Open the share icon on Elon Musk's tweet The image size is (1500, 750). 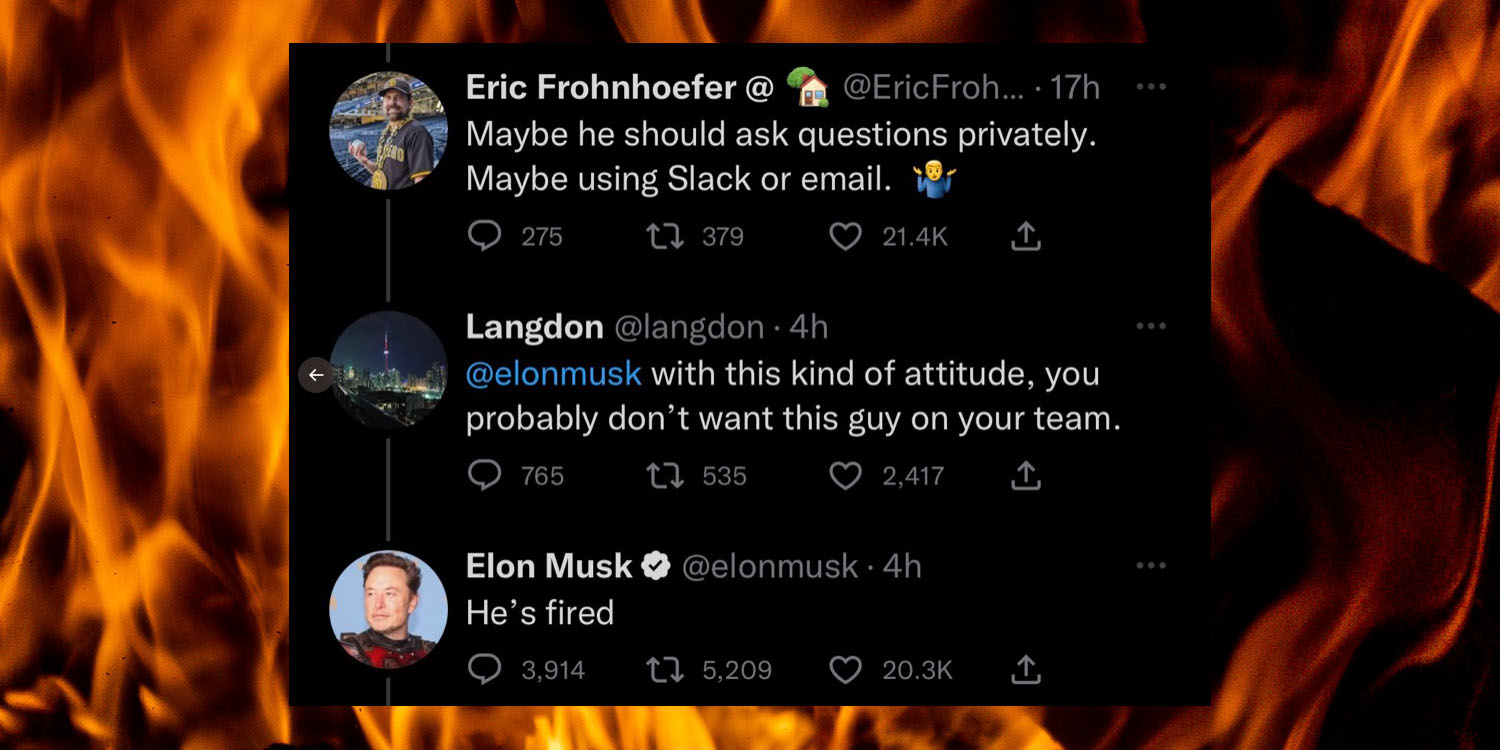1025,670
